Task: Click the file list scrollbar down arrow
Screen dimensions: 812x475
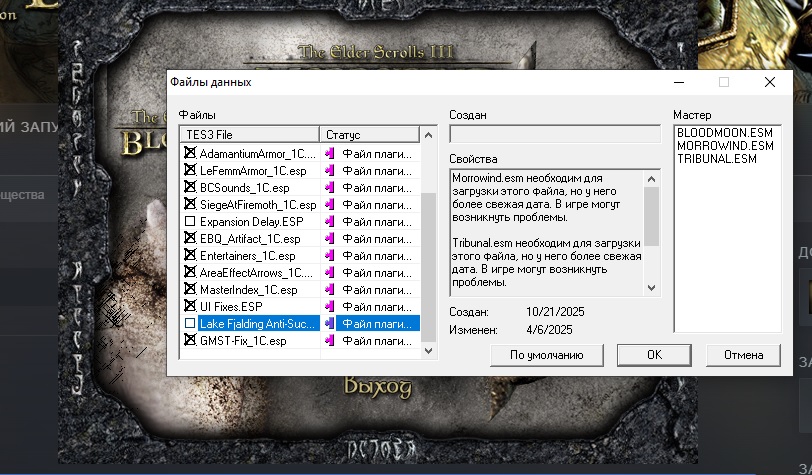Action: pos(428,351)
